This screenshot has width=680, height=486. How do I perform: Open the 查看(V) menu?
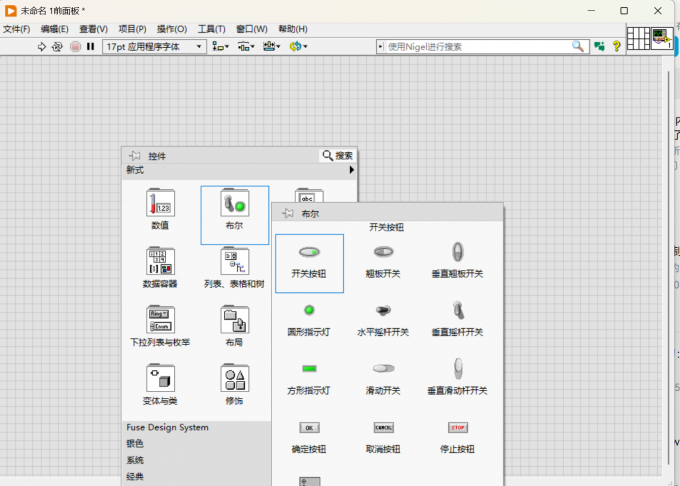coord(93,29)
